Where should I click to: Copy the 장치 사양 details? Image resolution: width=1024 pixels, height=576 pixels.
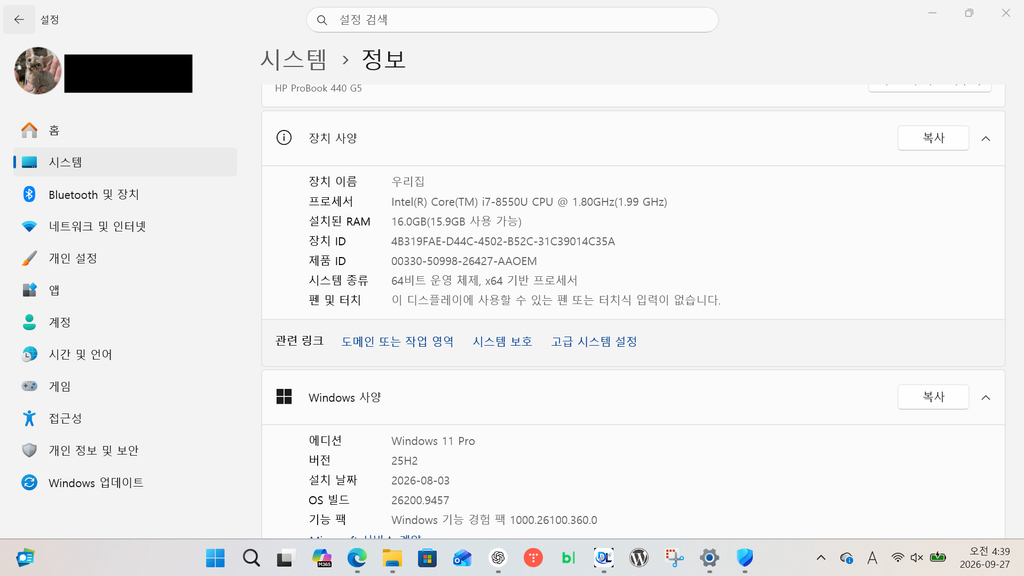click(x=933, y=138)
